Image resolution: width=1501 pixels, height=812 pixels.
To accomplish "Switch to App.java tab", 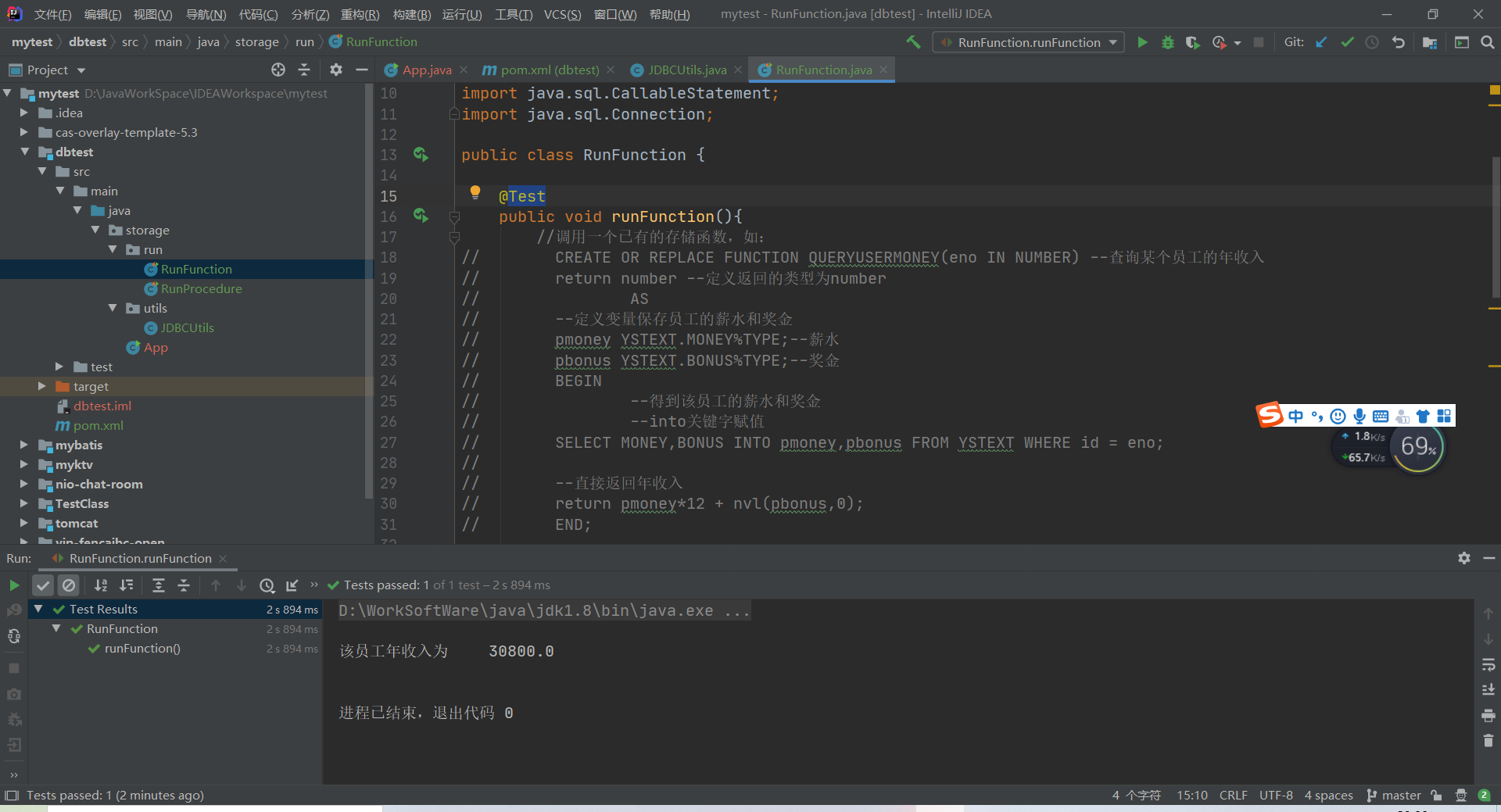I will pos(426,70).
